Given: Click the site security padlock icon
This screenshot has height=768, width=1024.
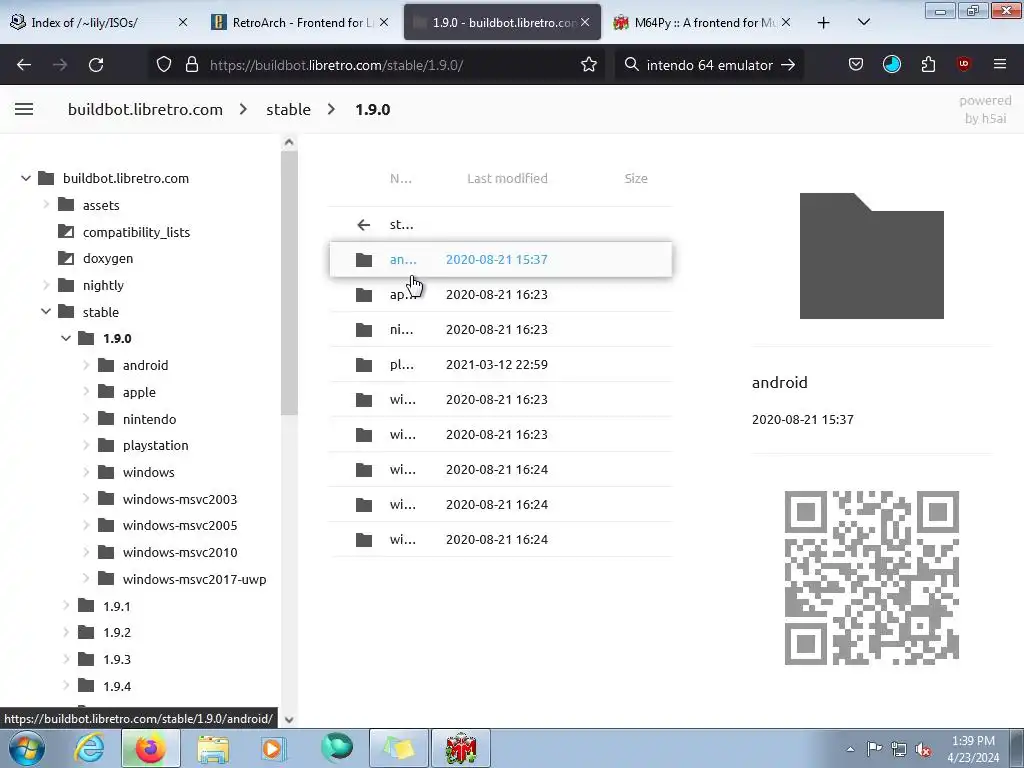Looking at the screenshot, I should (x=191, y=65).
